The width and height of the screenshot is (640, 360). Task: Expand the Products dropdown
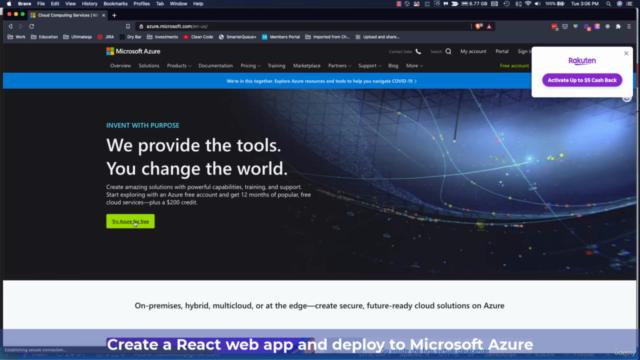click(179, 66)
